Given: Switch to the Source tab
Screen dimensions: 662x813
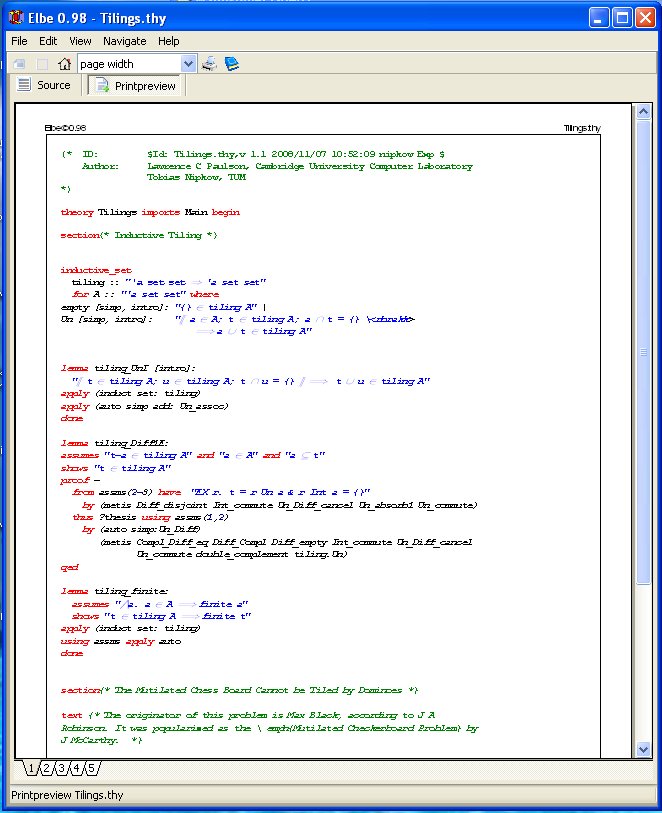Looking at the screenshot, I should click(45, 86).
